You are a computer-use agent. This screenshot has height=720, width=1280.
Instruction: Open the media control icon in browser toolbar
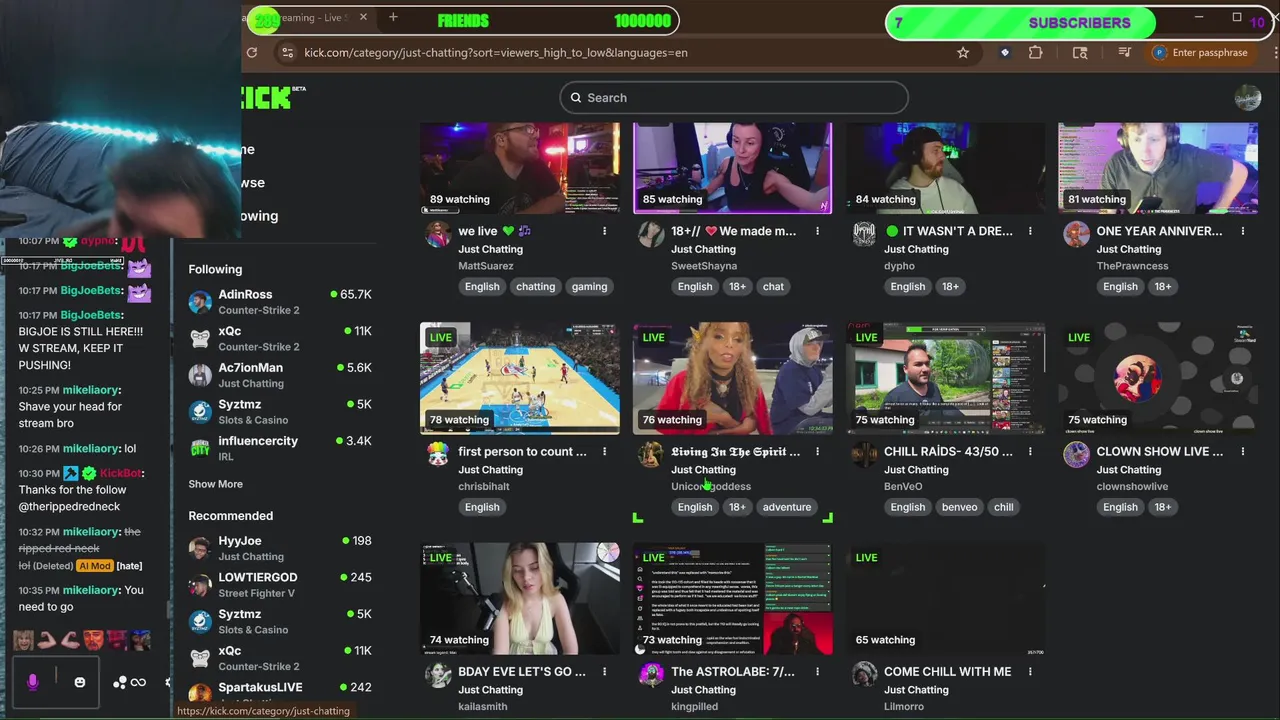(x=1125, y=53)
